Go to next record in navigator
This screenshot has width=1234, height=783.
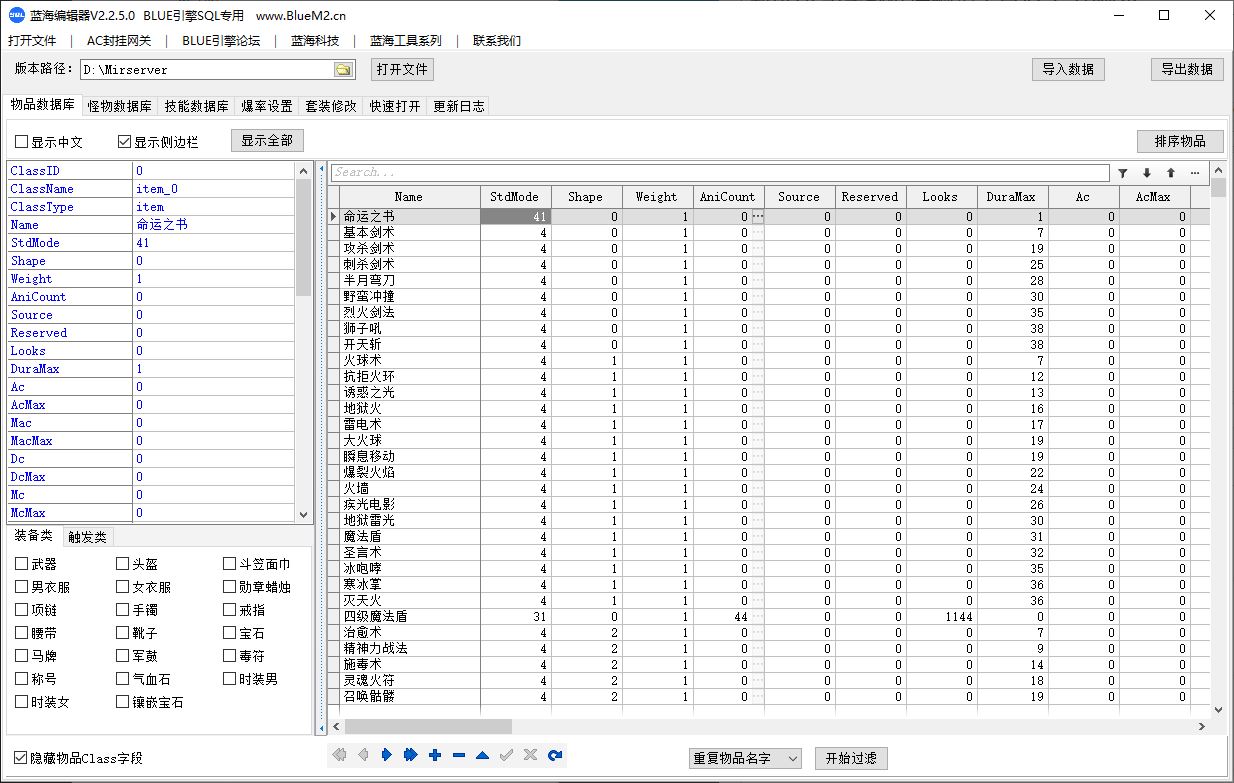coord(387,755)
